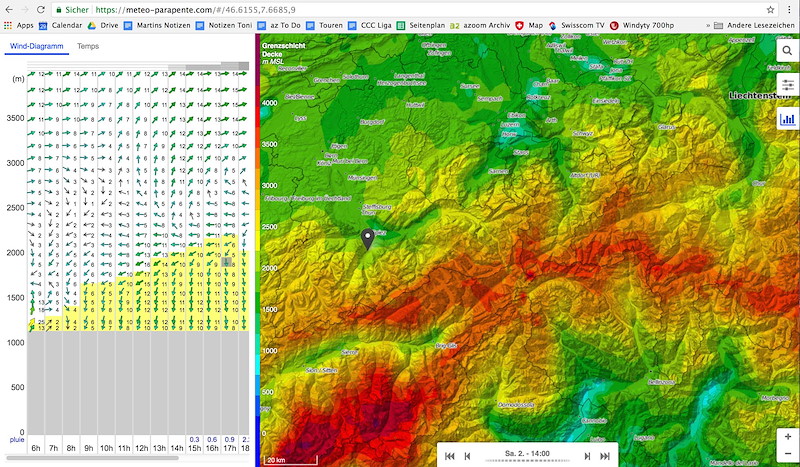This screenshot has width=800, height=467.
Task: Click the Sa. 2. - 14:00 time label
Action: click(527, 453)
